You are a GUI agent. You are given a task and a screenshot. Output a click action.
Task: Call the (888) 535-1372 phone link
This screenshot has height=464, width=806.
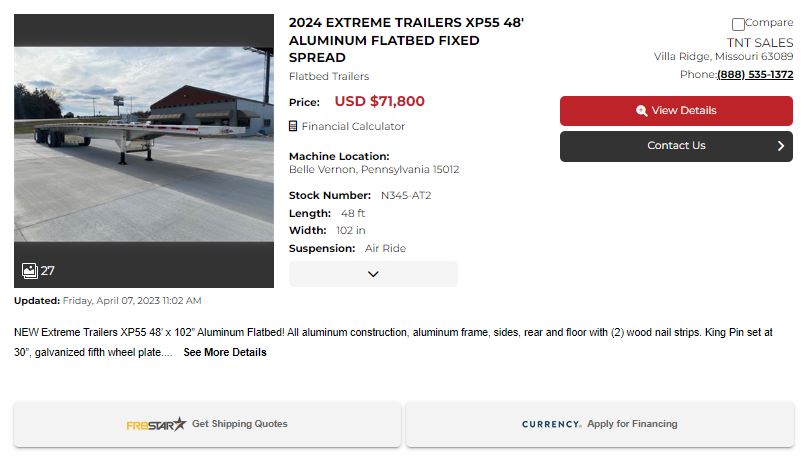point(755,75)
